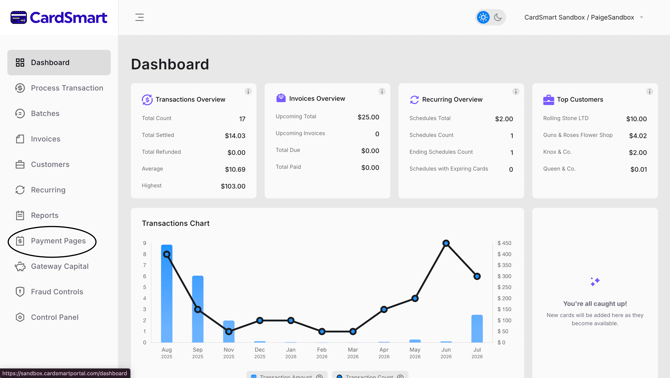The height and width of the screenshot is (378, 670).
Task: Click Guns & Roses Flower Shop customer
Action: 578,135
